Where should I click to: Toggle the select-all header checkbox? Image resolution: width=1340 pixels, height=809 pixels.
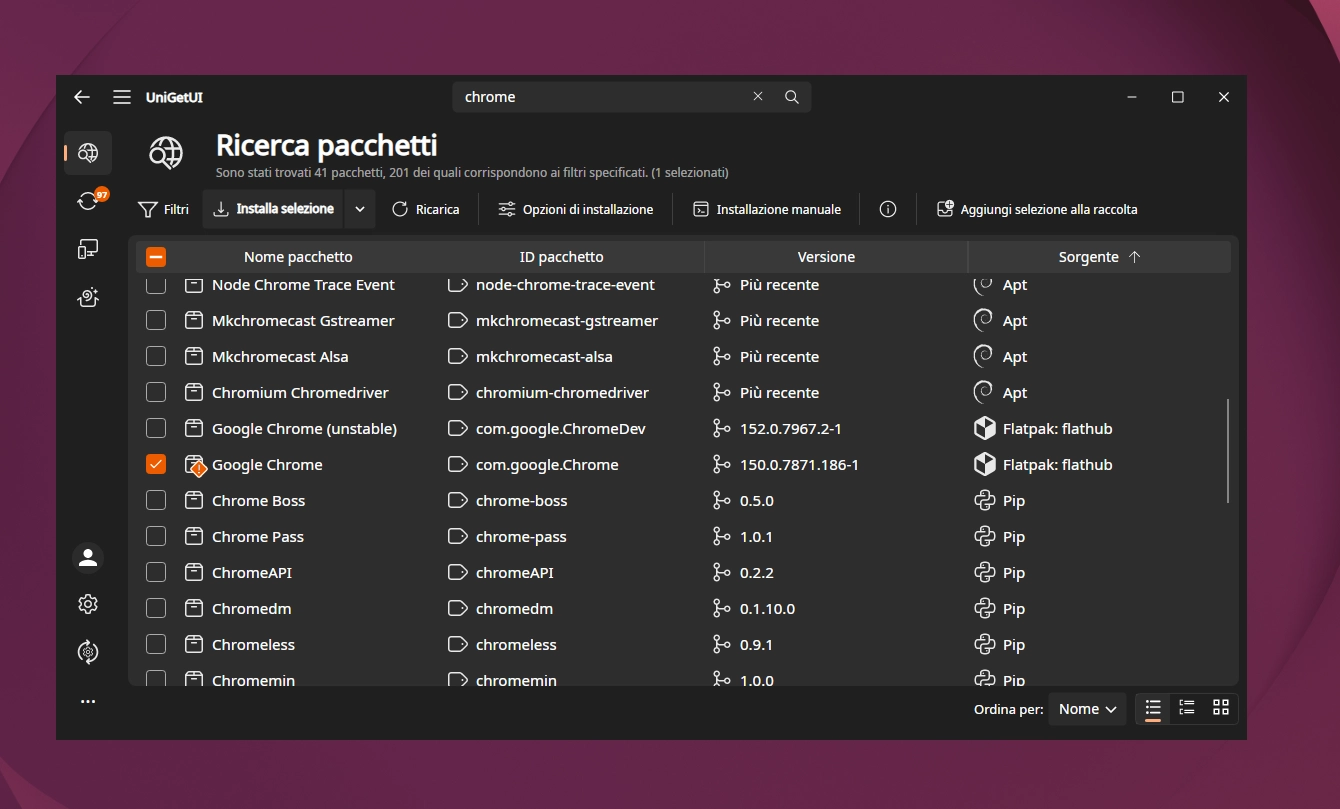156,257
